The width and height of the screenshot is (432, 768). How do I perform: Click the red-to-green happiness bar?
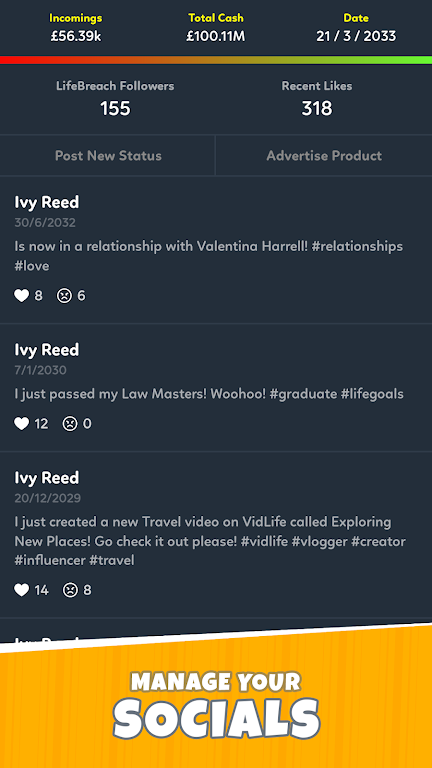(x=216, y=60)
